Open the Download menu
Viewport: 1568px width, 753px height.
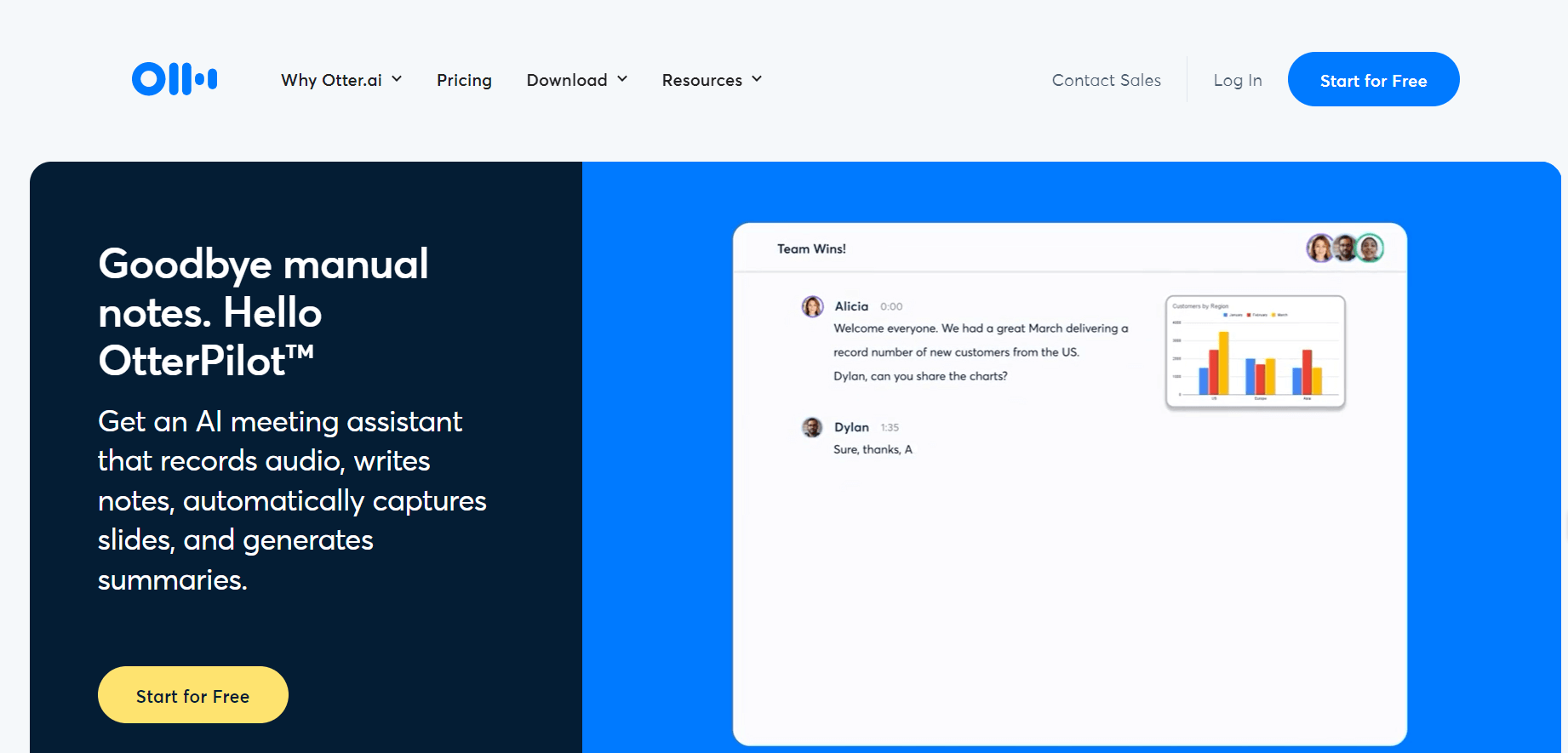pos(566,80)
